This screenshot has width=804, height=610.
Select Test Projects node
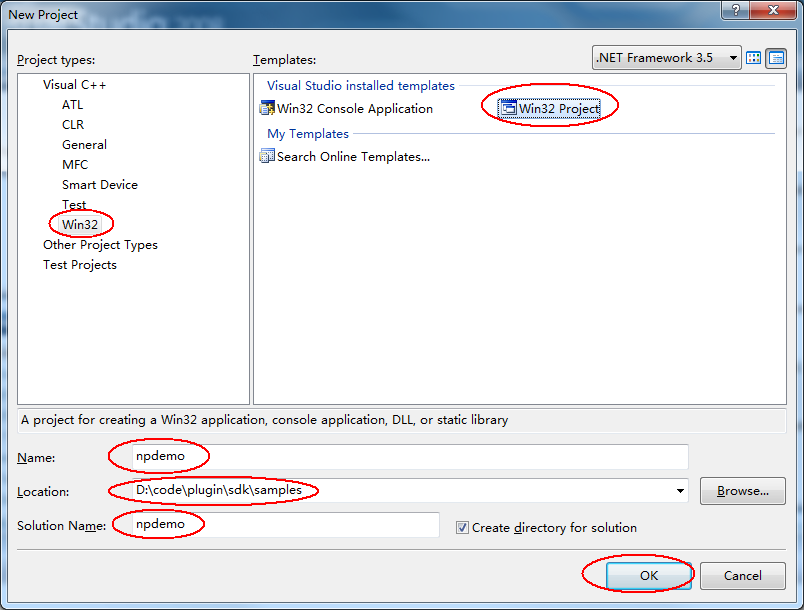click(79, 265)
